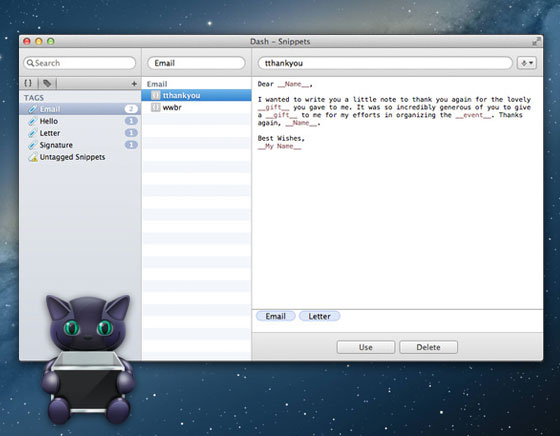560x436 pixels.
Task: Click the Use button
Action: [x=366, y=347]
